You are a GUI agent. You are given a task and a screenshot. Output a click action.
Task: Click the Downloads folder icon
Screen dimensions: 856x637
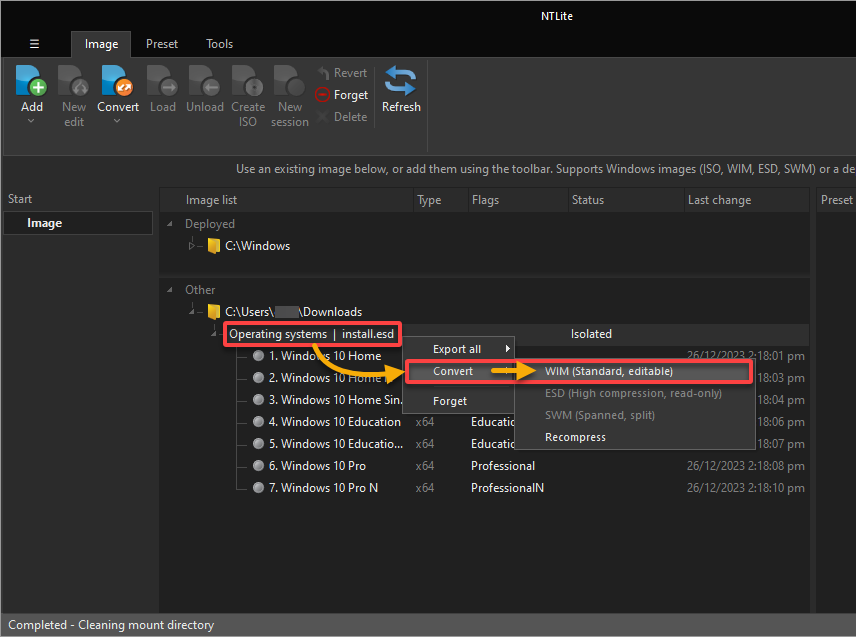[214, 312]
